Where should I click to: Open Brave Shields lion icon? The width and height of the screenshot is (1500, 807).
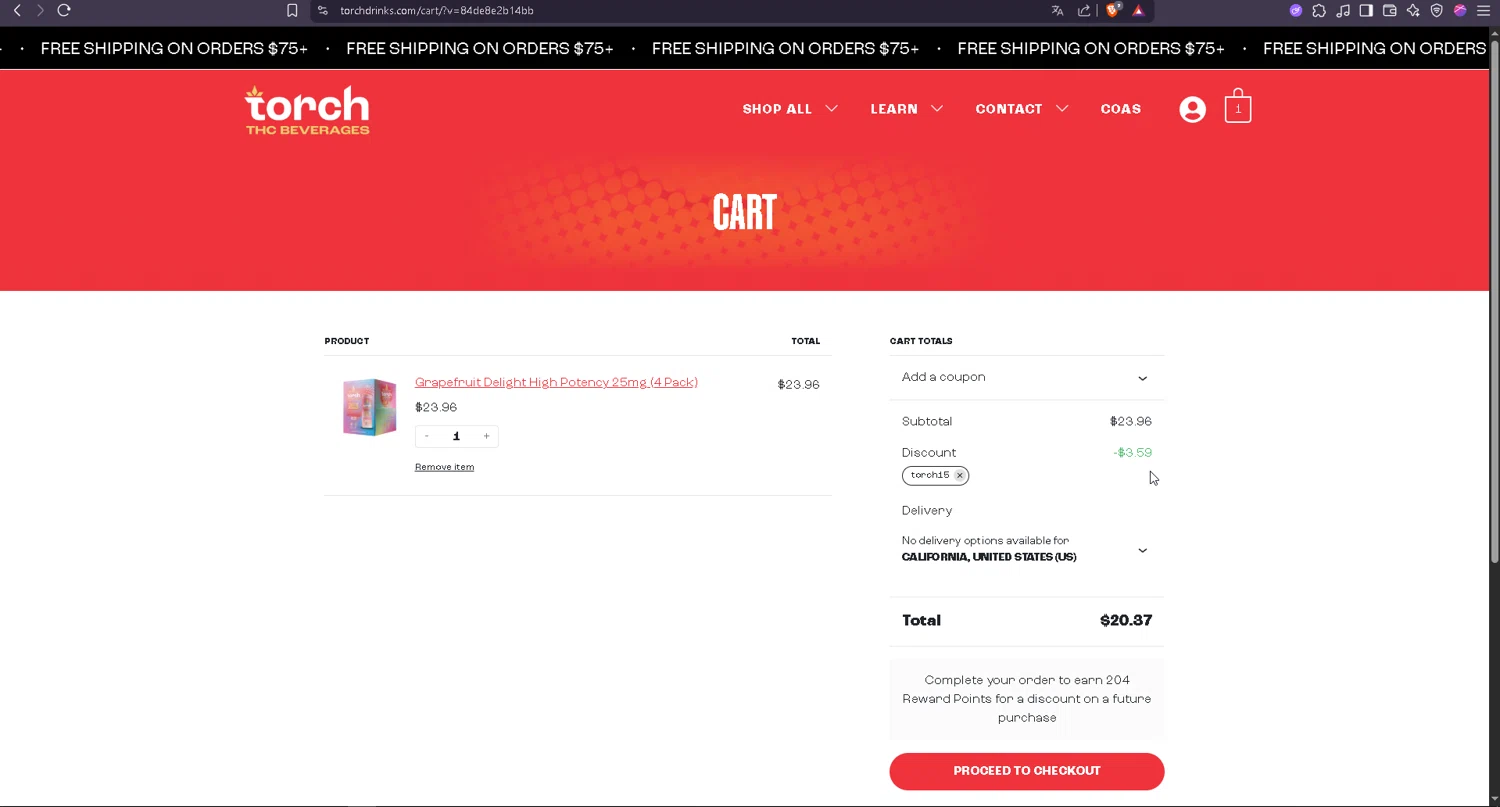[1113, 10]
